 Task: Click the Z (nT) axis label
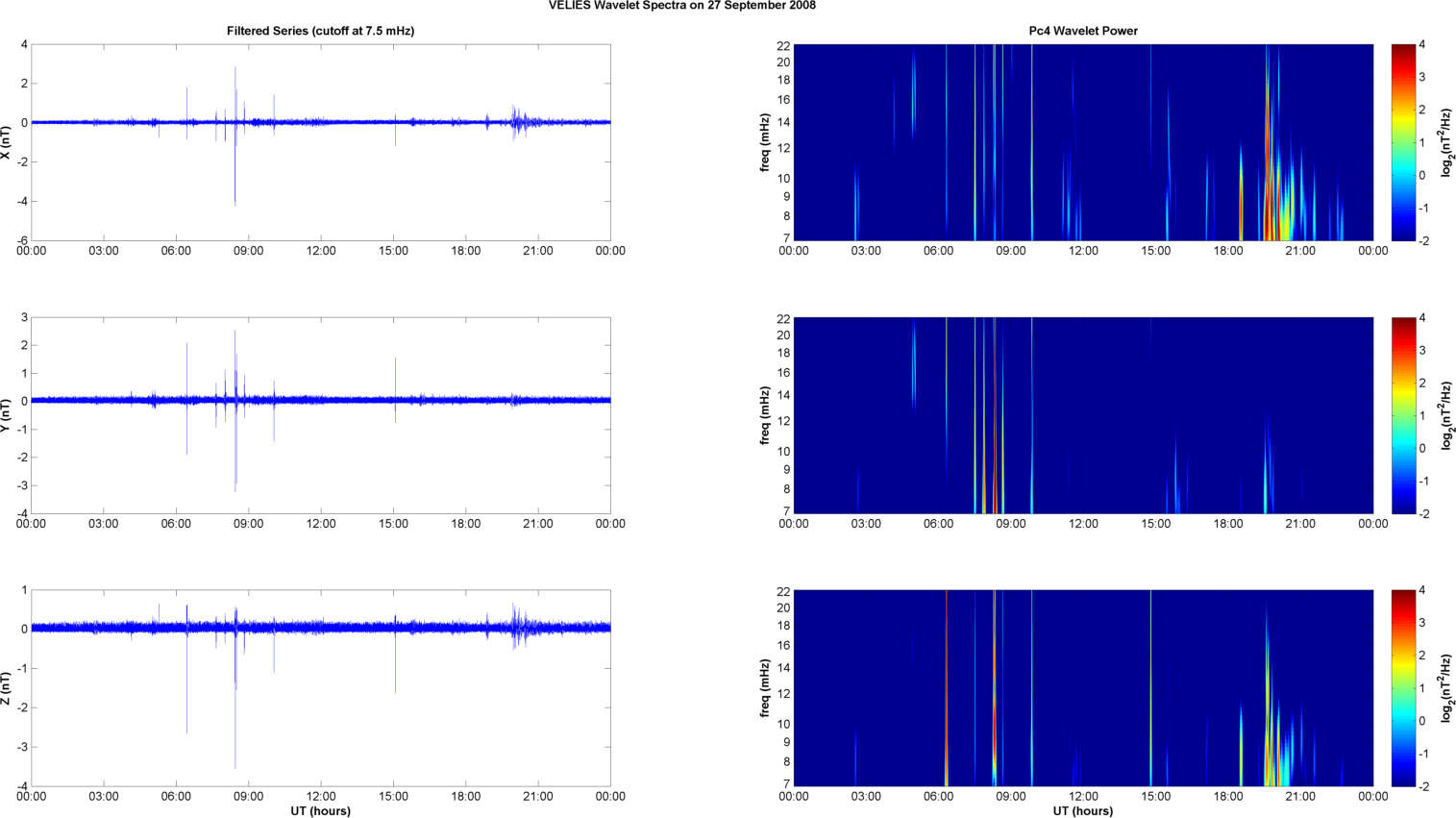6,688
